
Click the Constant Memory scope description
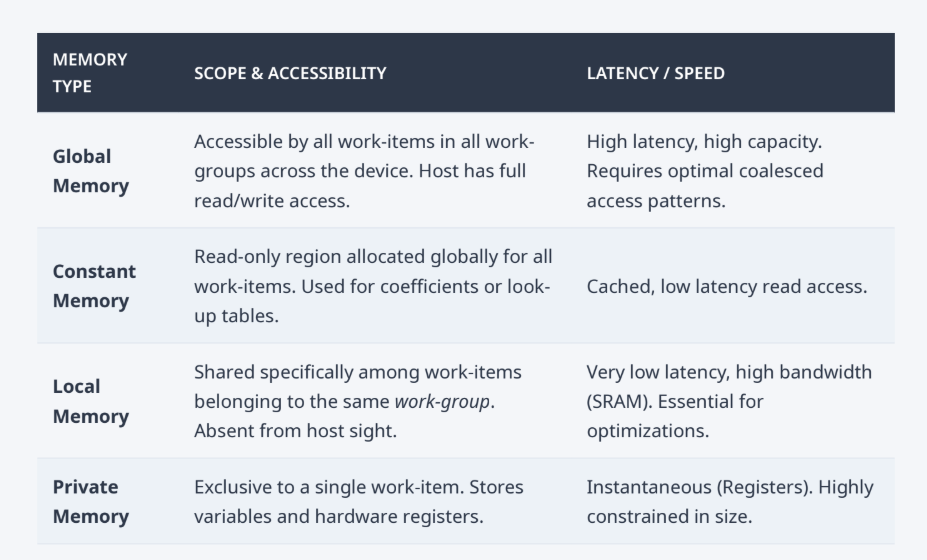pos(373,286)
